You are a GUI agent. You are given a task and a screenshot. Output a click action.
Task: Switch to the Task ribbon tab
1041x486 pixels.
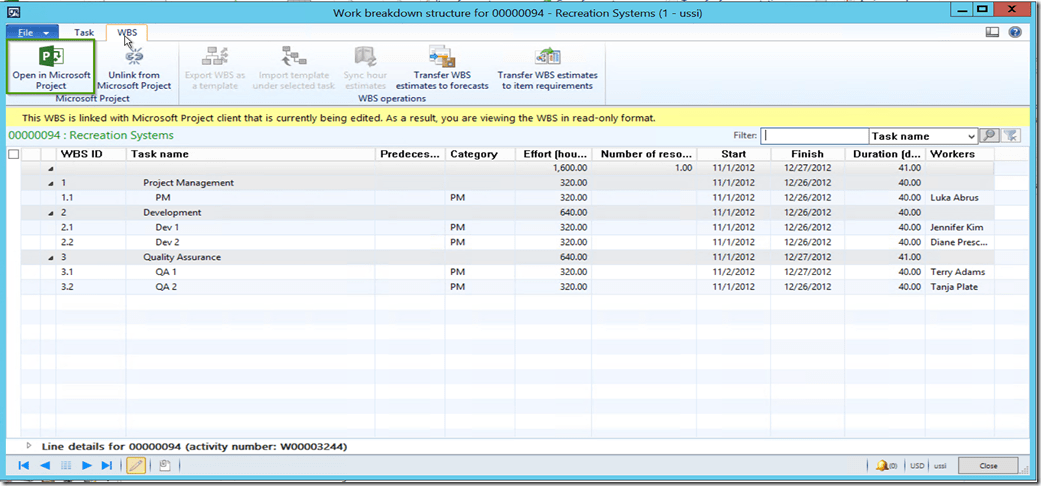(84, 32)
